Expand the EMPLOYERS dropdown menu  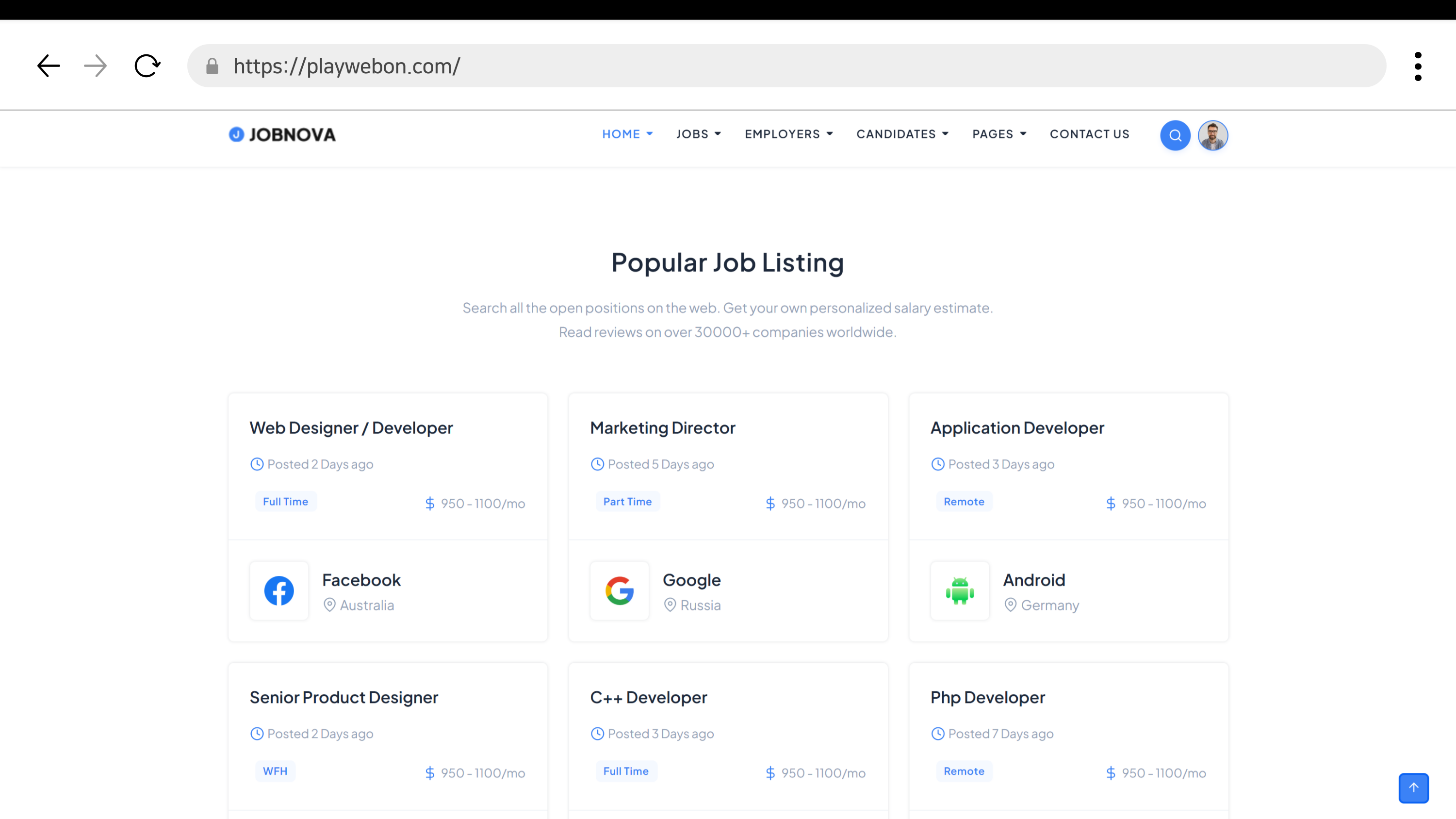click(788, 134)
